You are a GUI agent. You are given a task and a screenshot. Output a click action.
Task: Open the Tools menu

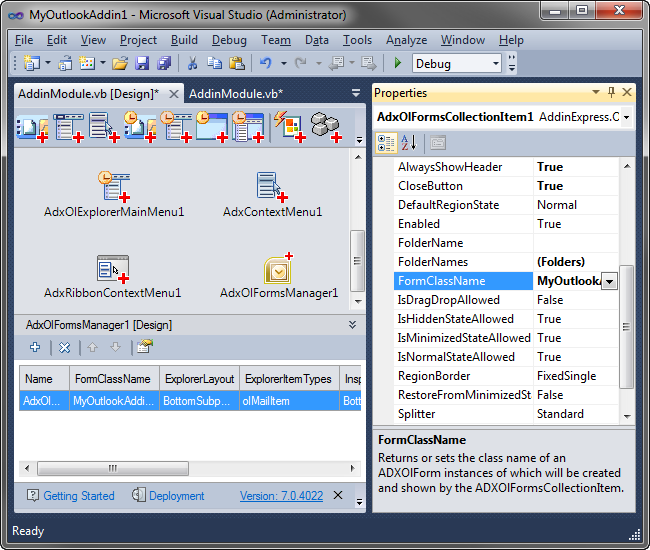click(357, 40)
